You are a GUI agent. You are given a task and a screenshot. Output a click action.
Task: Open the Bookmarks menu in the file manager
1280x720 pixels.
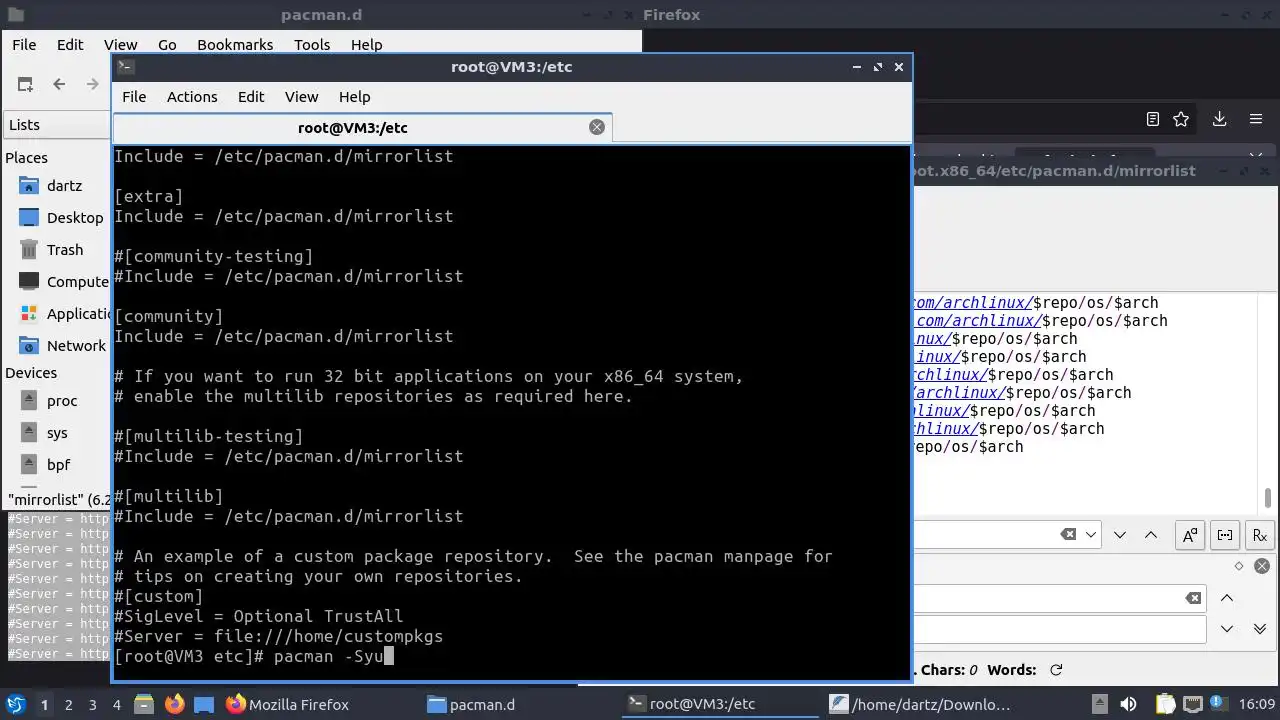click(x=235, y=45)
